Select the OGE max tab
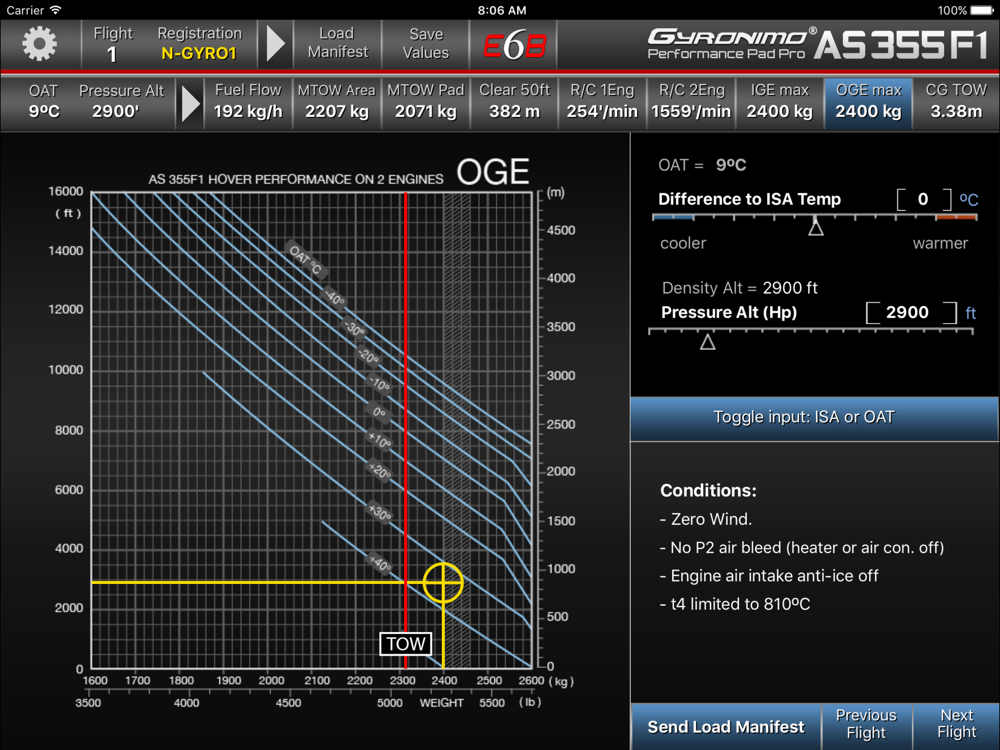Screen dimensions: 1000x750 pyautogui.click(x=868, y=103)
